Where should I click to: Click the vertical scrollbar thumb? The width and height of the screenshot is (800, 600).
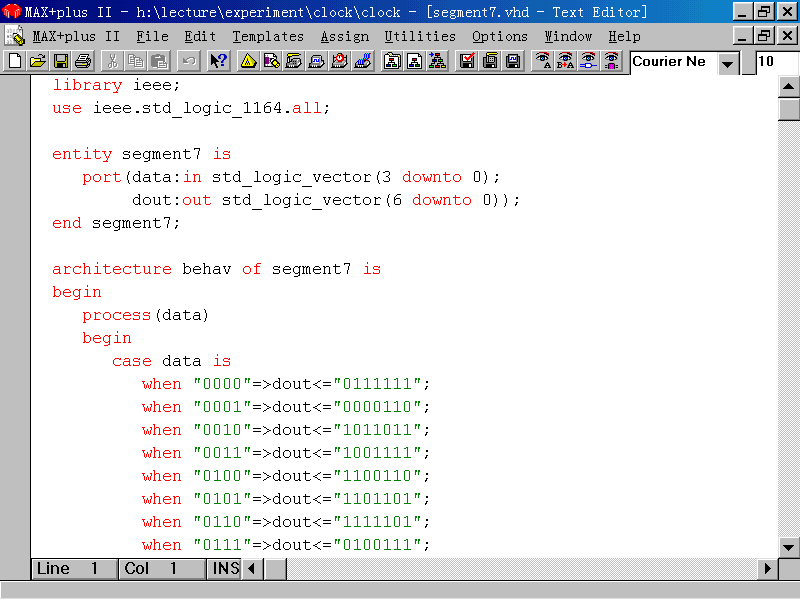(788, 109)
